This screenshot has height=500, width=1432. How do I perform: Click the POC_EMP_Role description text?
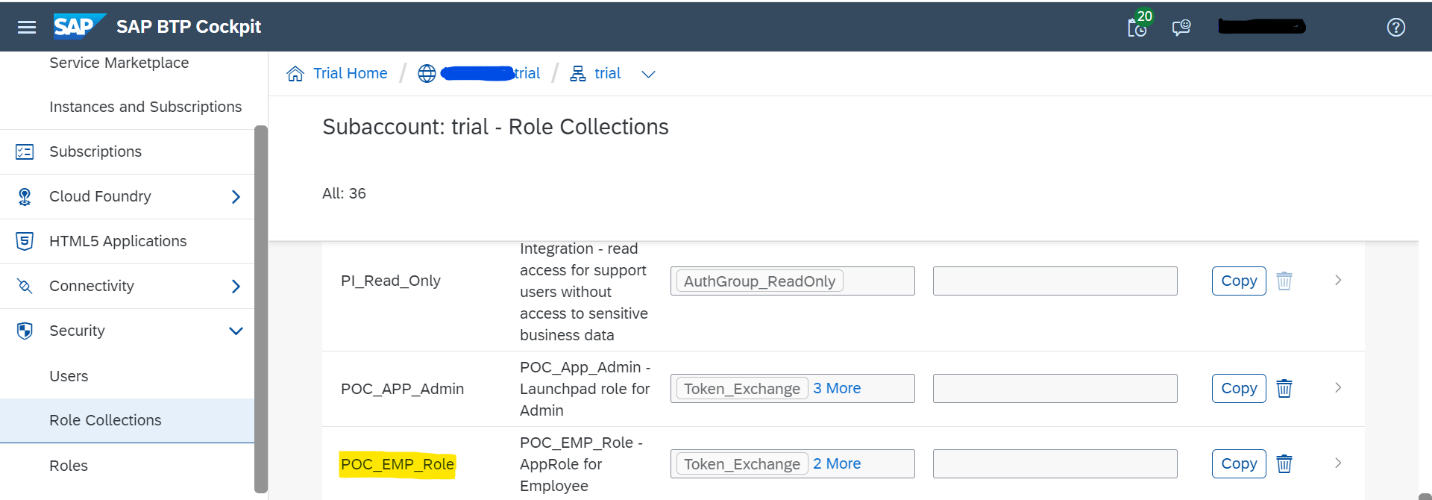click(x=581, y=464)
